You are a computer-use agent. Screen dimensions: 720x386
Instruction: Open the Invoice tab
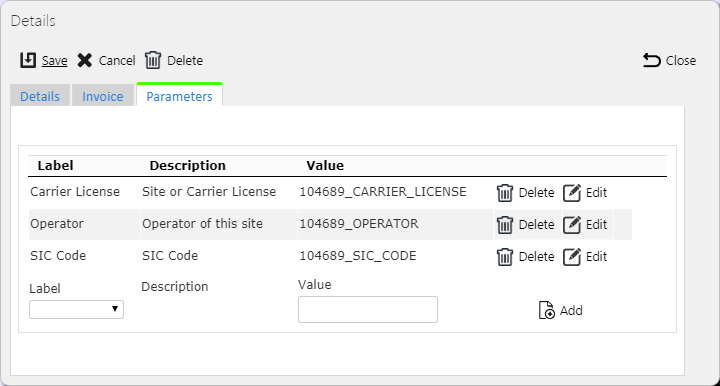(103, 96)
